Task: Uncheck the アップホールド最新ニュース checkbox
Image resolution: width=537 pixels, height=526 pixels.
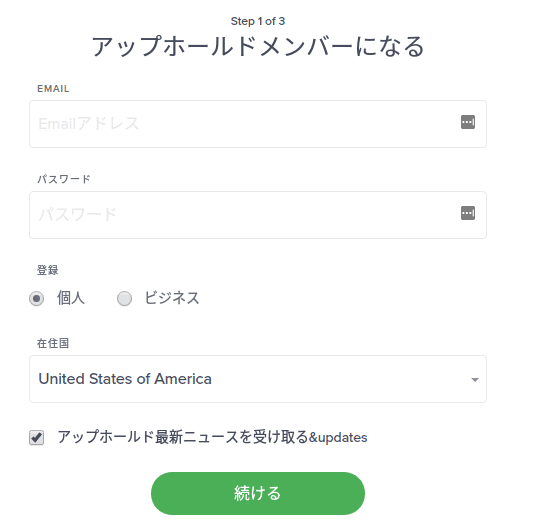Action: tap(37, 438)
